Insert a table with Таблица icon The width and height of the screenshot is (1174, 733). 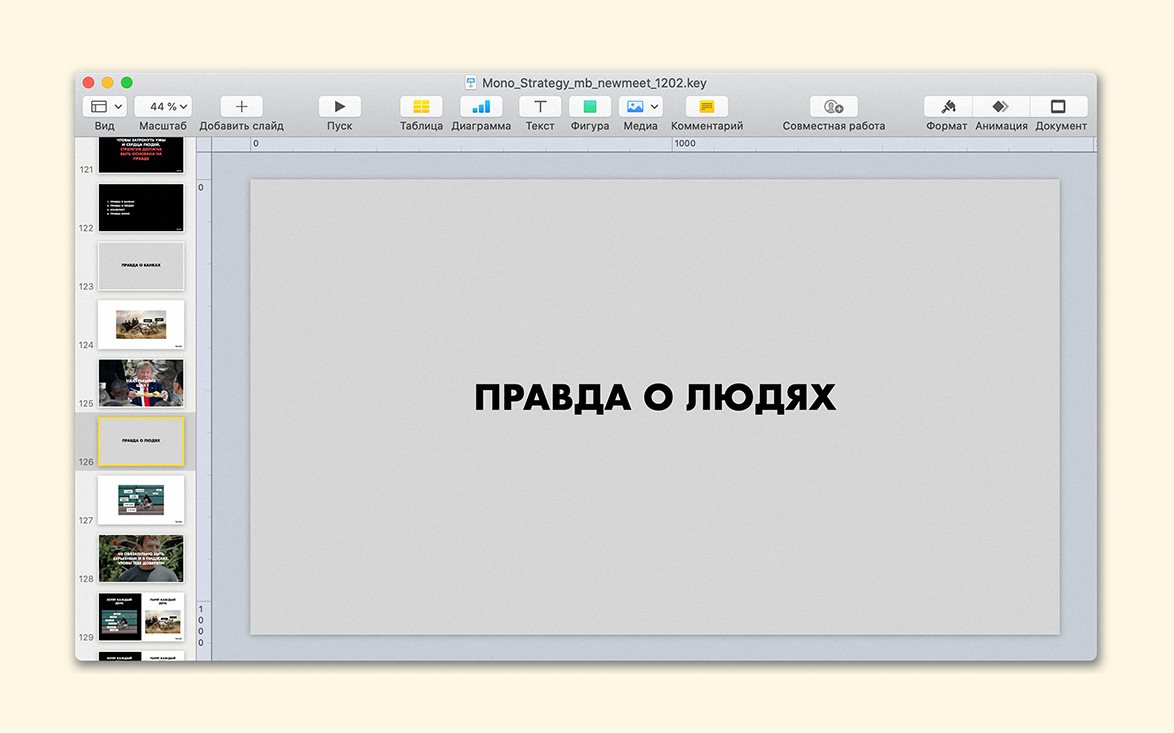point(421,107)
